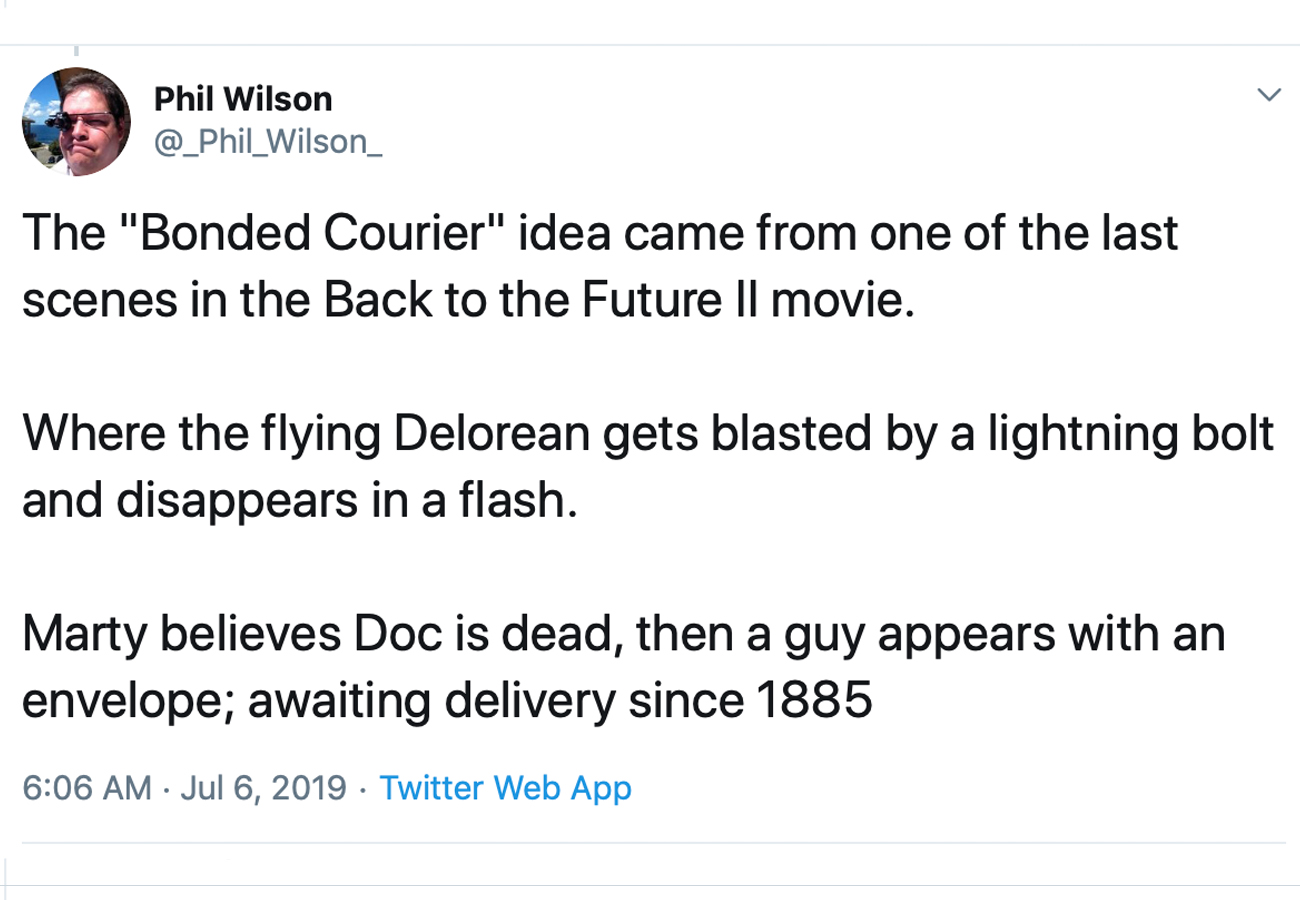This screenshot has height=900, width=1300.
Task: Open the Twitter Web App source link
Action: click(x=506, y=788)
